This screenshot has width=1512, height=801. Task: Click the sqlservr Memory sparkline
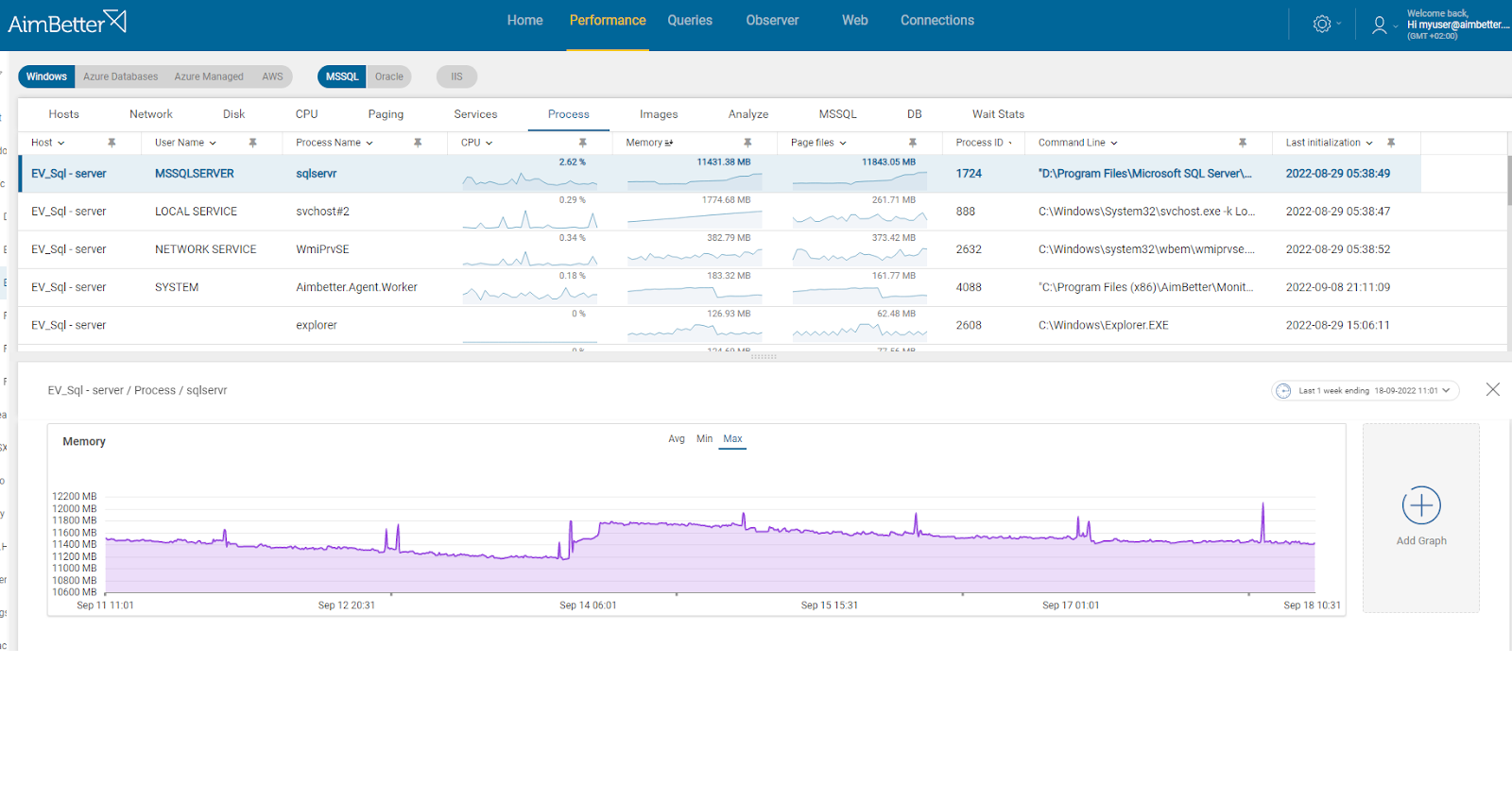click(695, 179)
